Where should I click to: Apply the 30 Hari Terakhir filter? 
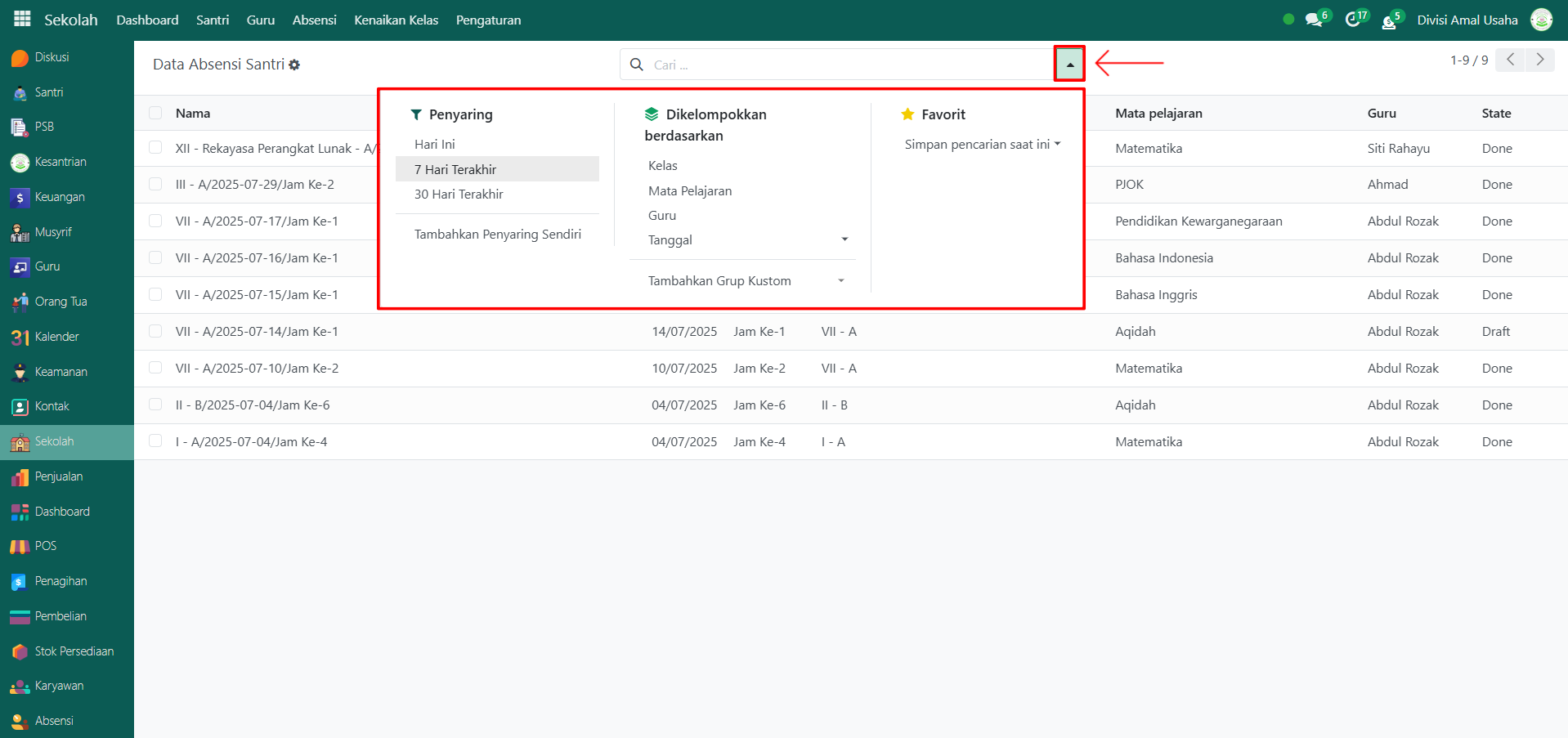(459, 195)
